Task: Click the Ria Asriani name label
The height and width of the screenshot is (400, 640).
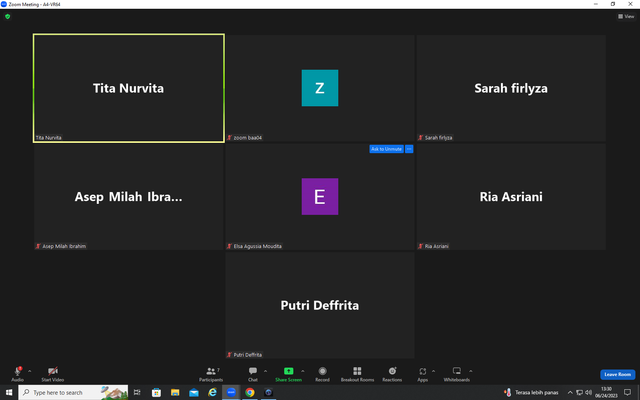Action: point(436,247)
